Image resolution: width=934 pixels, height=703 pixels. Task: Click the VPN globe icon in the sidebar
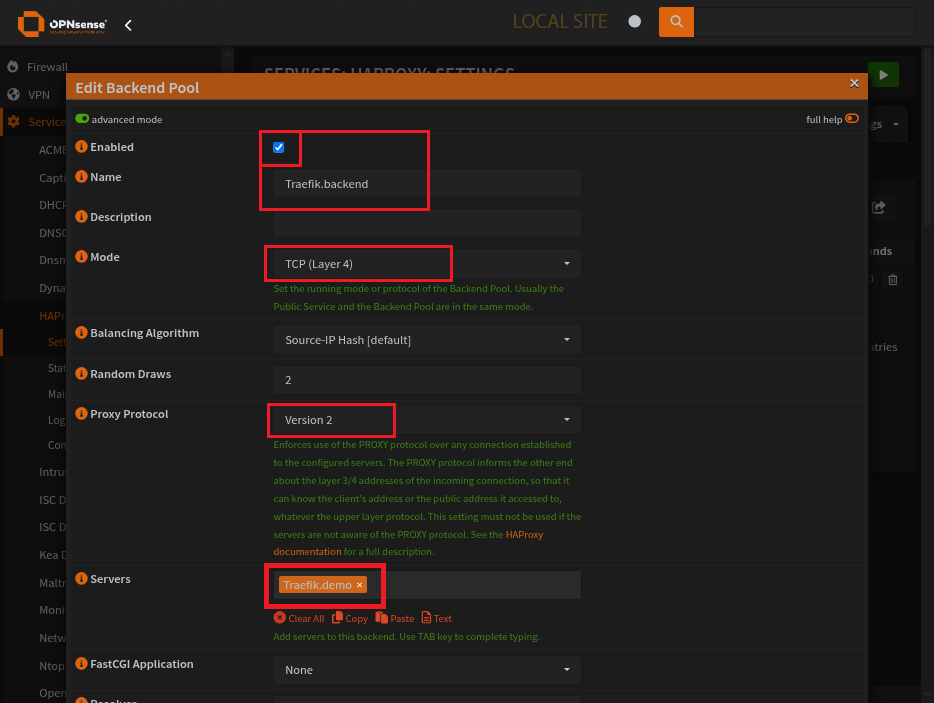(x=13, y=94)
